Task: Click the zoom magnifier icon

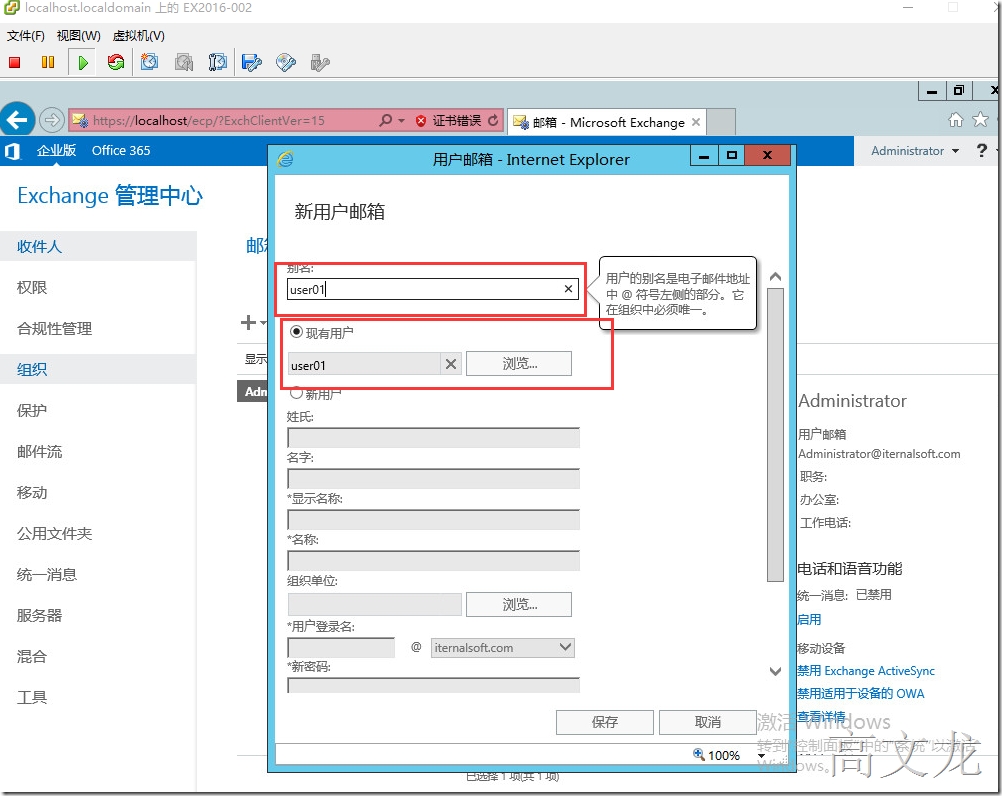Action: (699, 754)
